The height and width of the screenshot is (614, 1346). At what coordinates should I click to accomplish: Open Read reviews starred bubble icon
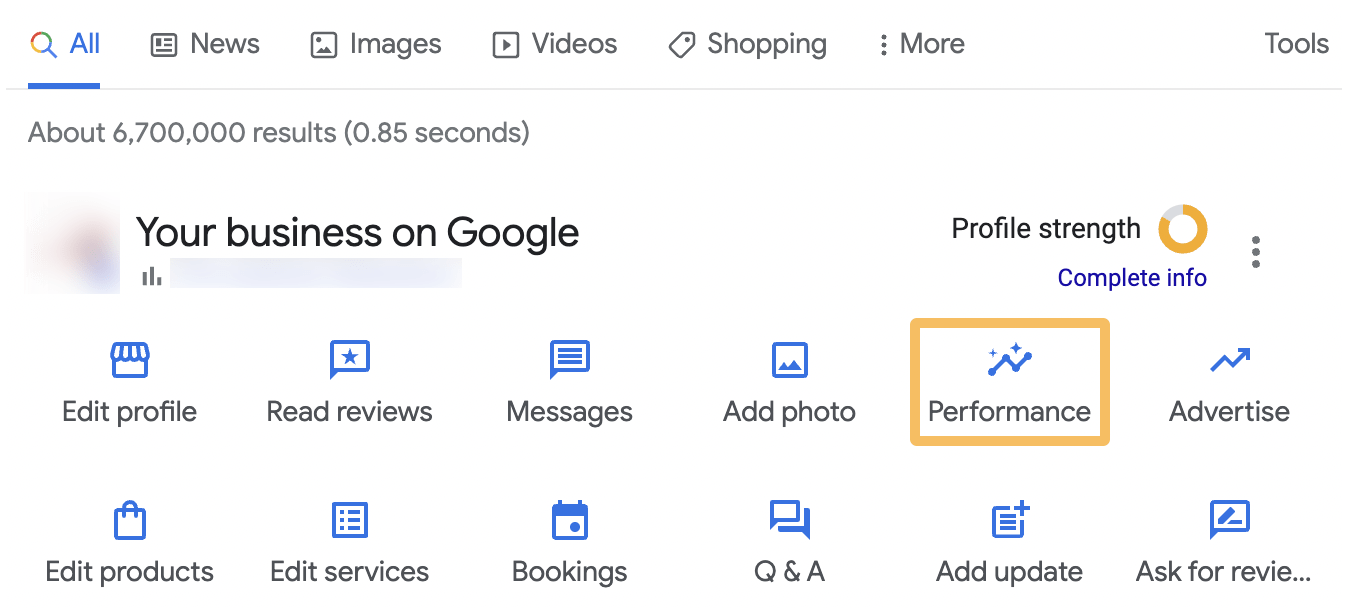(349, 360)
